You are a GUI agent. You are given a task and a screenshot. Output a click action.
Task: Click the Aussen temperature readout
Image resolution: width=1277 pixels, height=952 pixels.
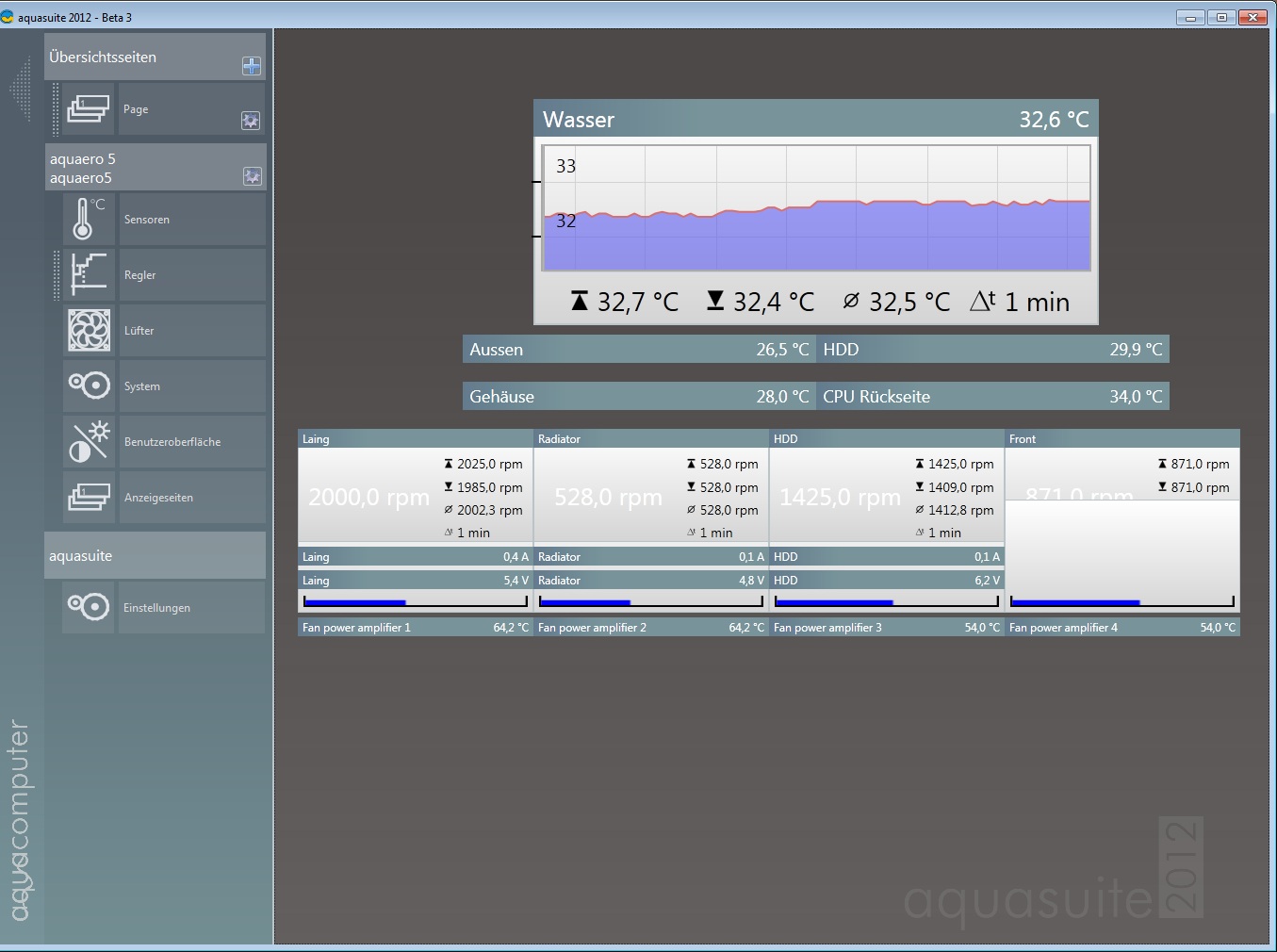639,350
